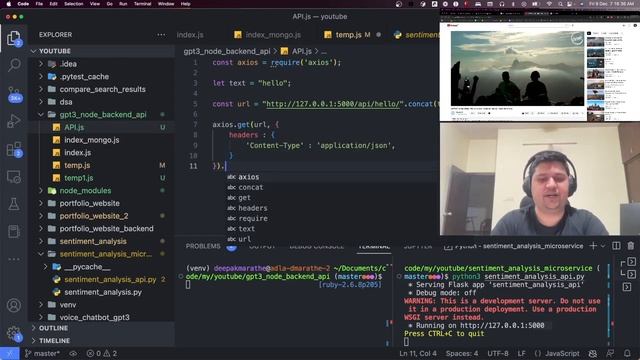The image size is (640, 360).
Task: Open the Extensions view
Action: click(x=14, y=149)
